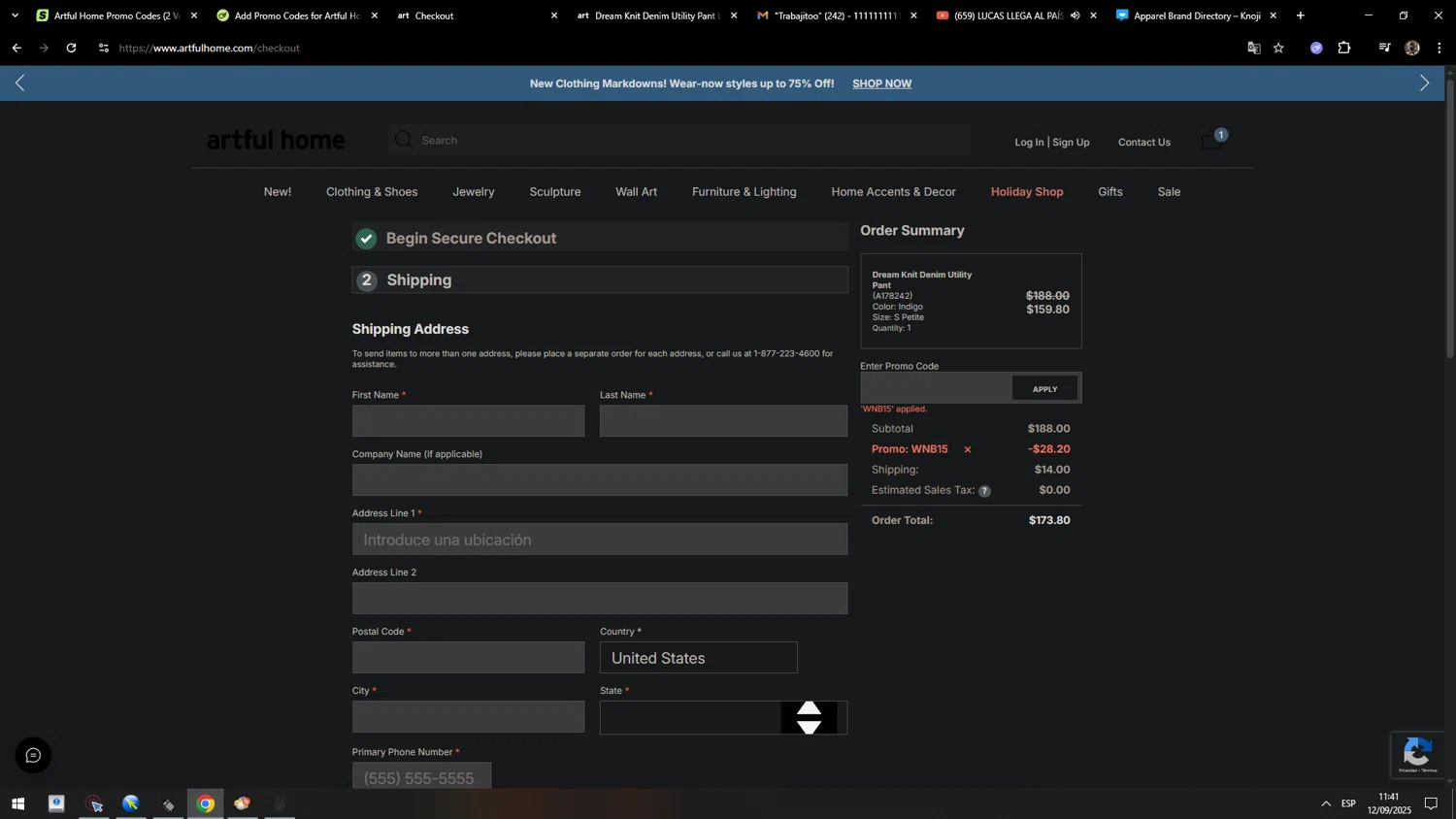Click the ESP language indicator

(1348, 803)
